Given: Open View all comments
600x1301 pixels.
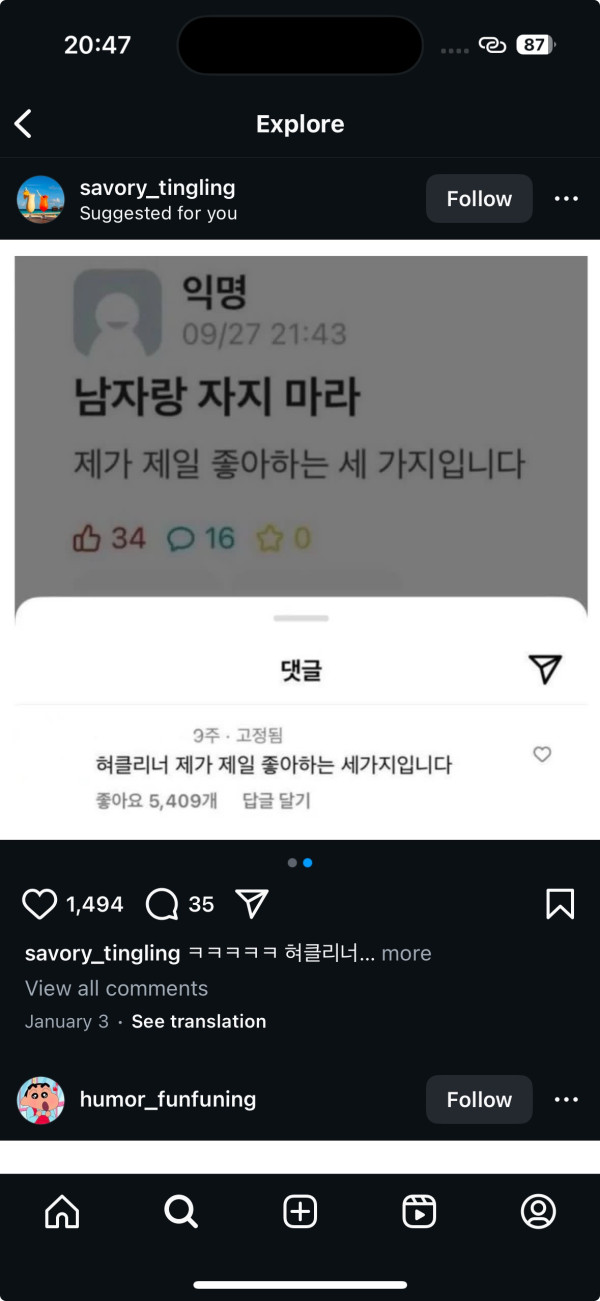Looking at the screenshot, I should 116,988.
